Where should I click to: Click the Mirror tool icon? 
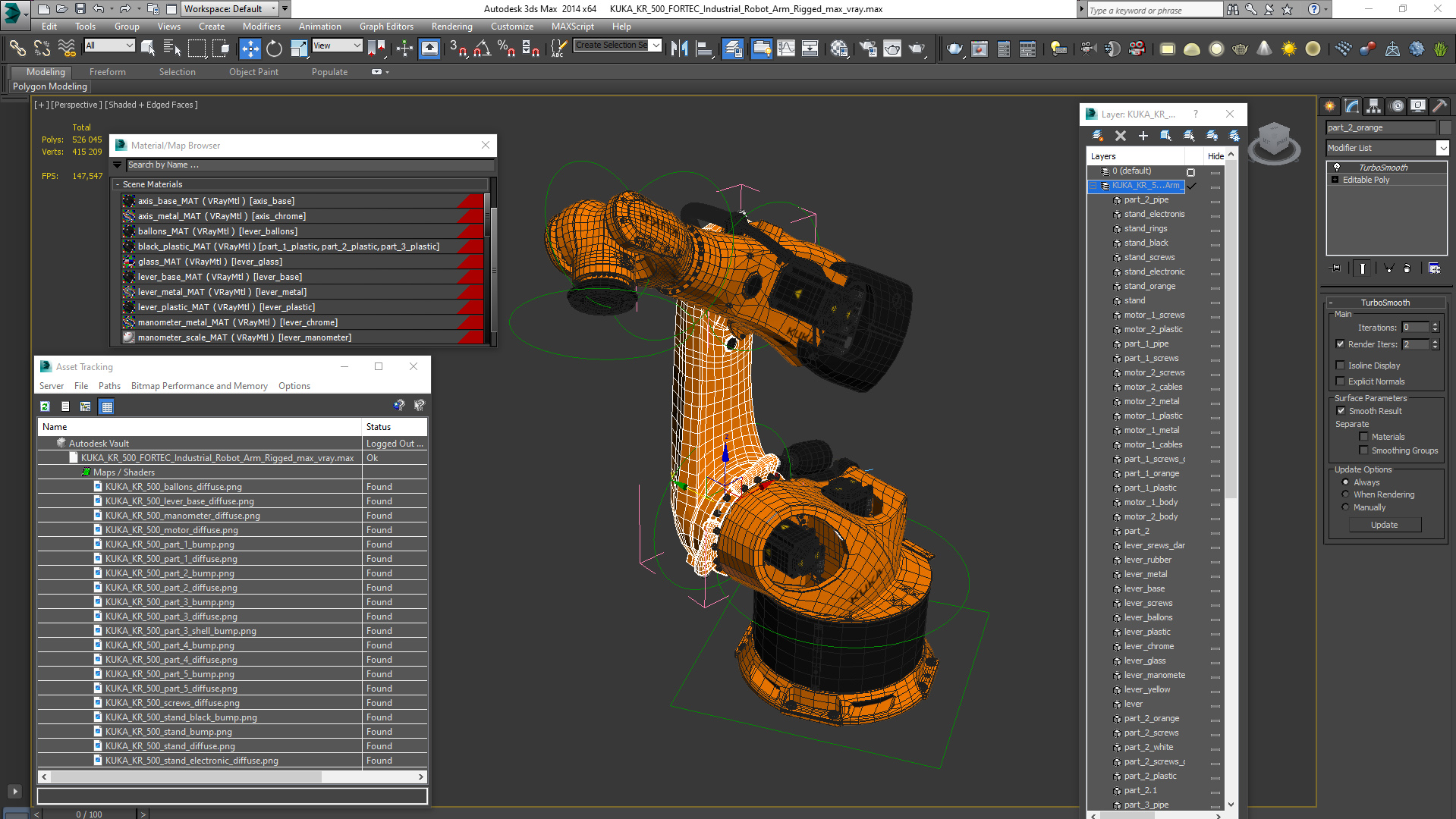coord(680,49)
